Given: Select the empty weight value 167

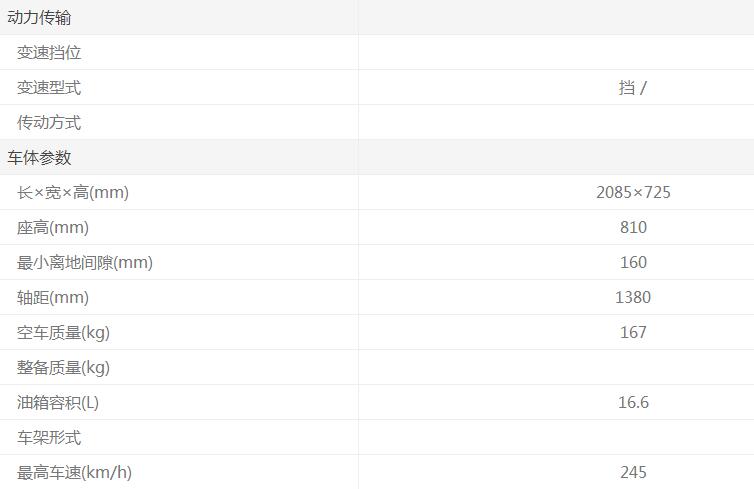Looking at the screenshot, I should (633, 333).
